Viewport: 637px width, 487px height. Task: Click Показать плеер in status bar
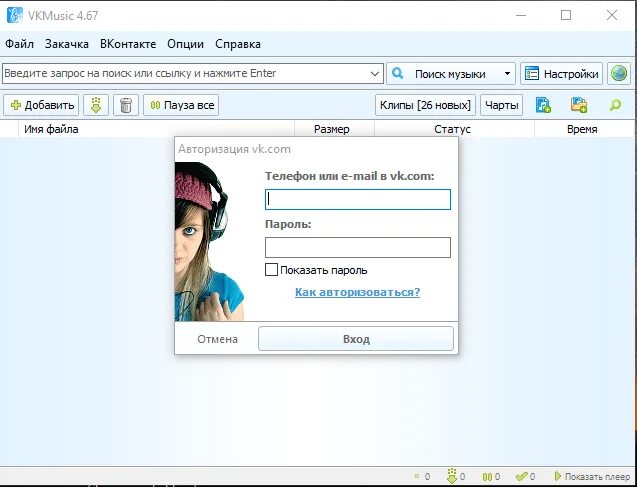pyautogui.click(x=593, y=476)
